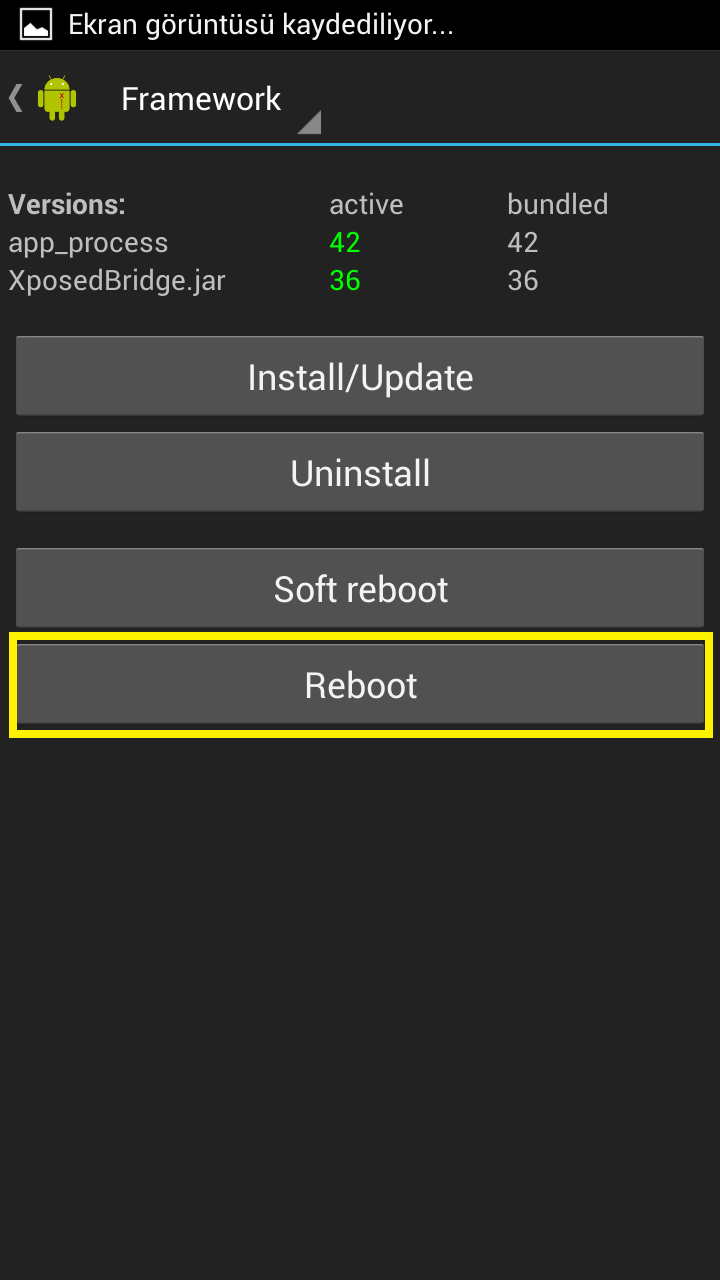Click the Versions heading label
The height and width of the screenshot is (1280, 720).
67,204
